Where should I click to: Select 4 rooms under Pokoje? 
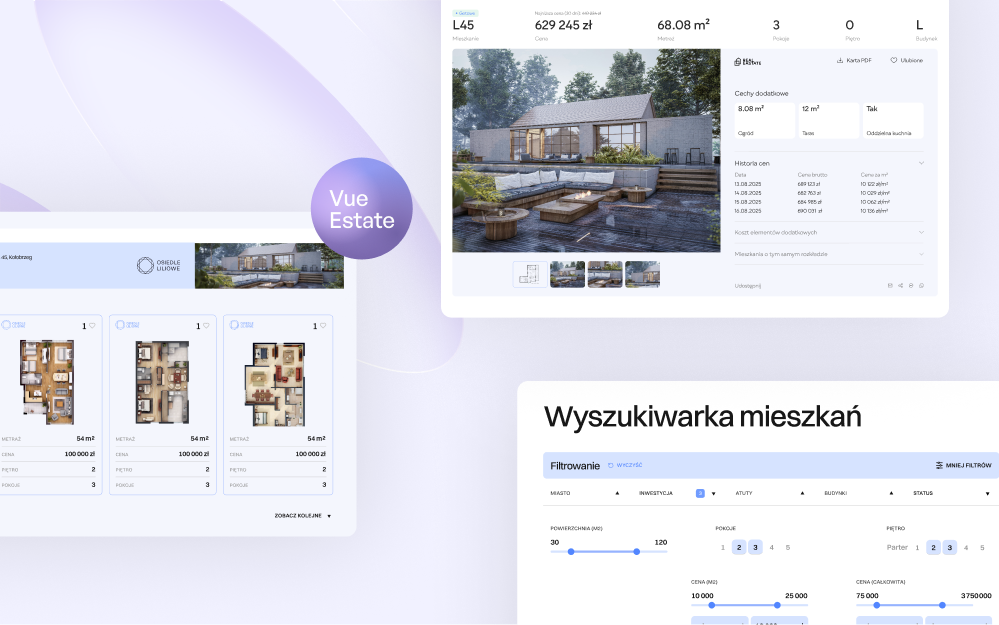pyautogui.click(x=772, y=547)
